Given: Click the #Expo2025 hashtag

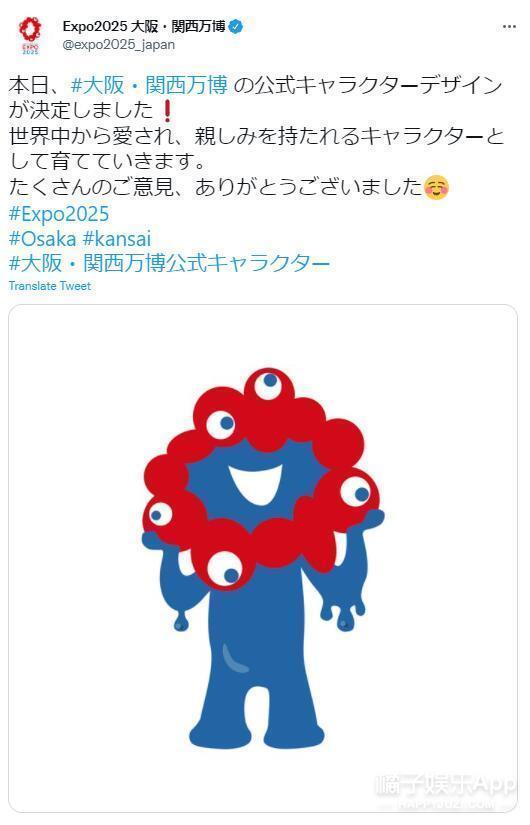Looking at the screenshot, I should pos(59,214).
